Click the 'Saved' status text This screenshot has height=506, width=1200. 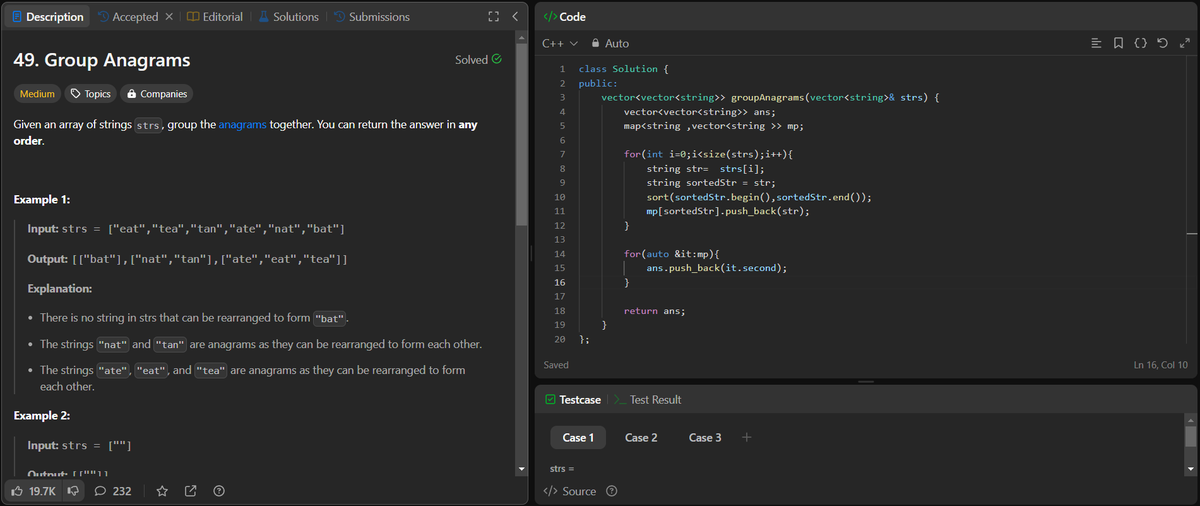(x=555, y=365)
